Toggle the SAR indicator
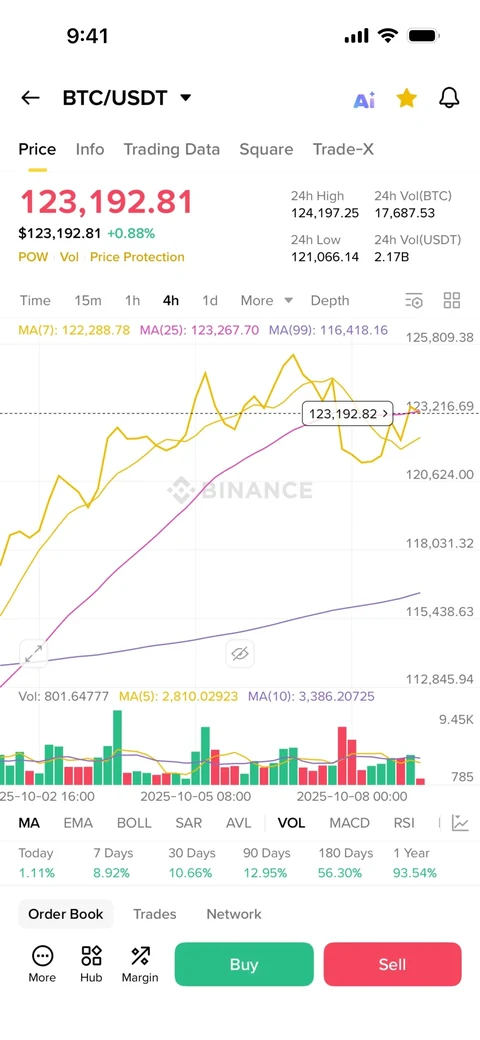 tap(188, 823)
